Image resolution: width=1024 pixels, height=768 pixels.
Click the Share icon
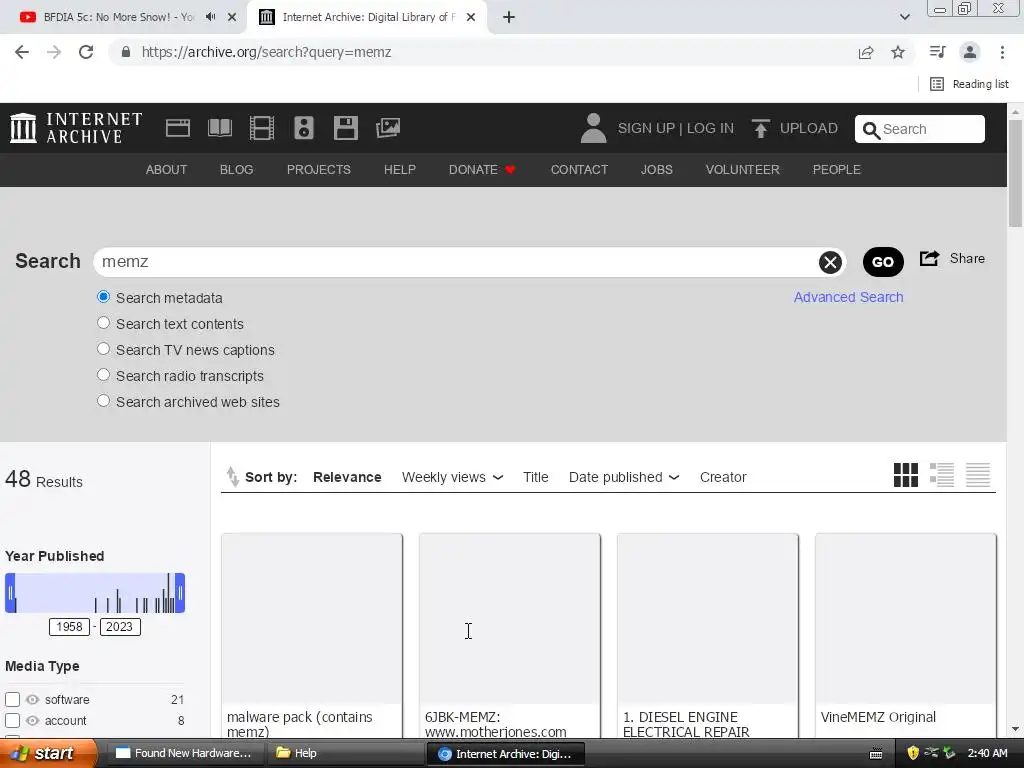point(929,259)
